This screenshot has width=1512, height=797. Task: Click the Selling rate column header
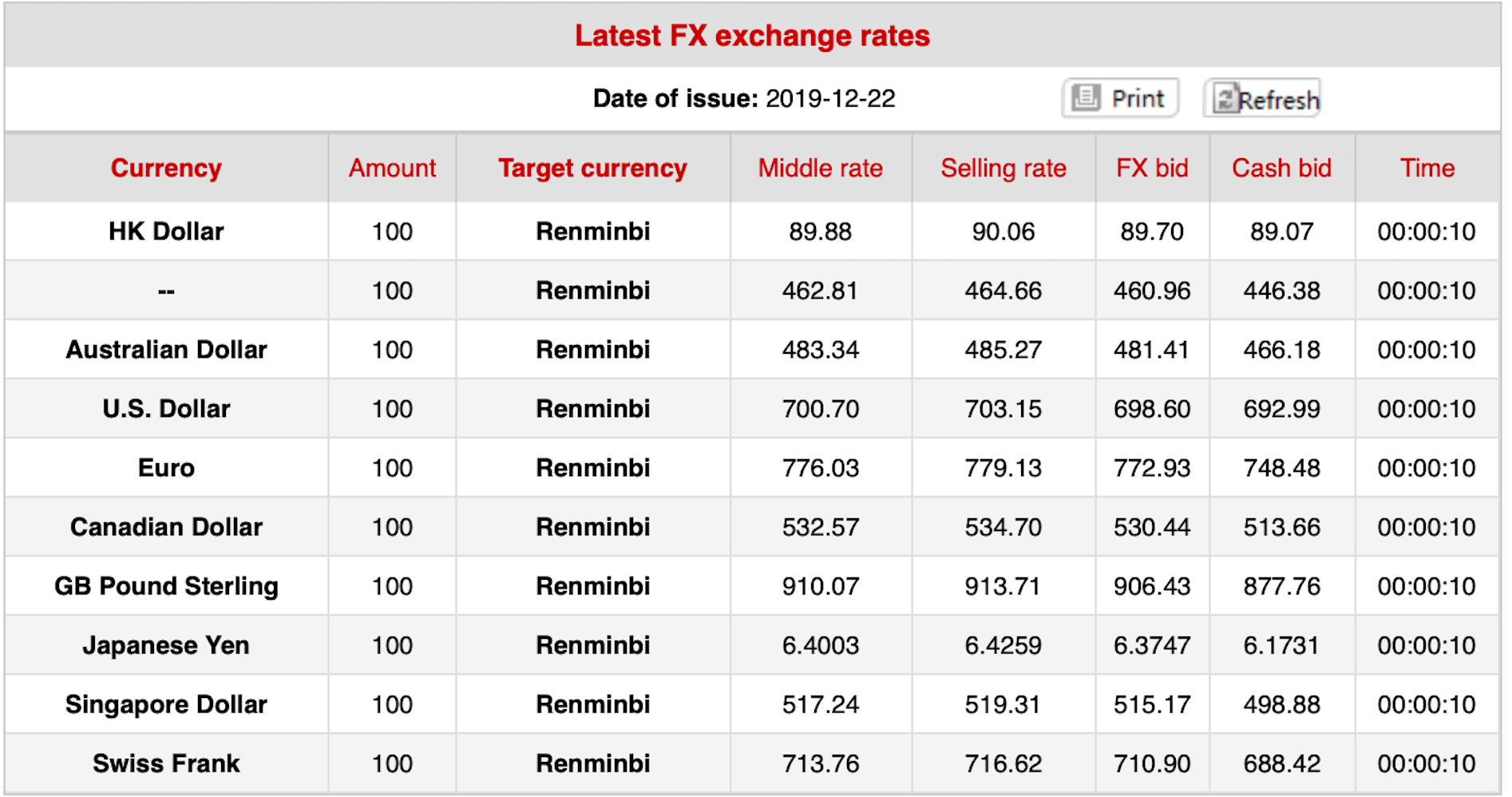(1003, 168)
